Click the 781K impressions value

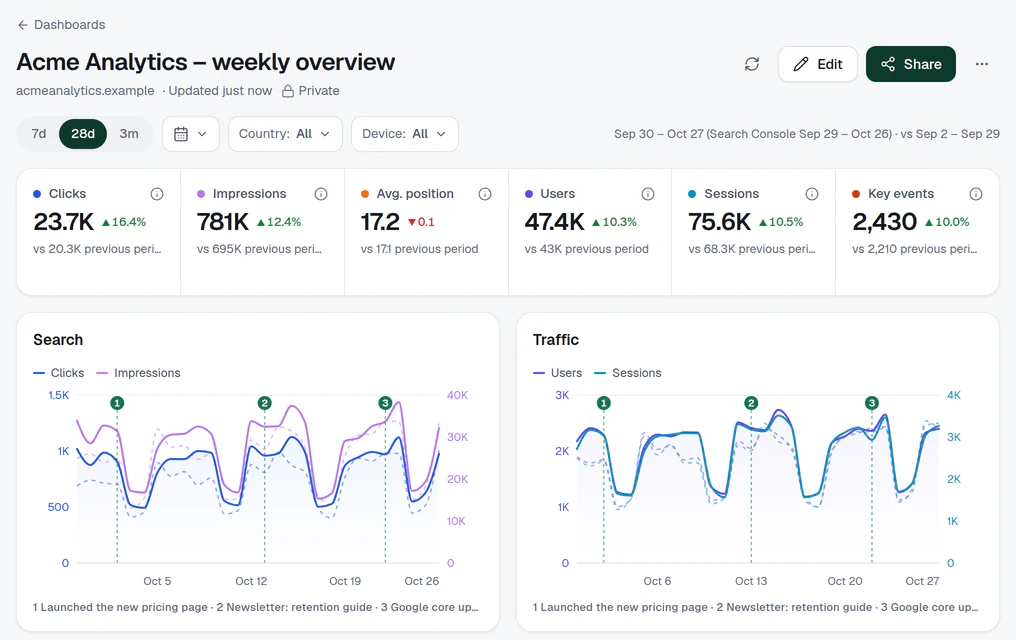point(223,222)
